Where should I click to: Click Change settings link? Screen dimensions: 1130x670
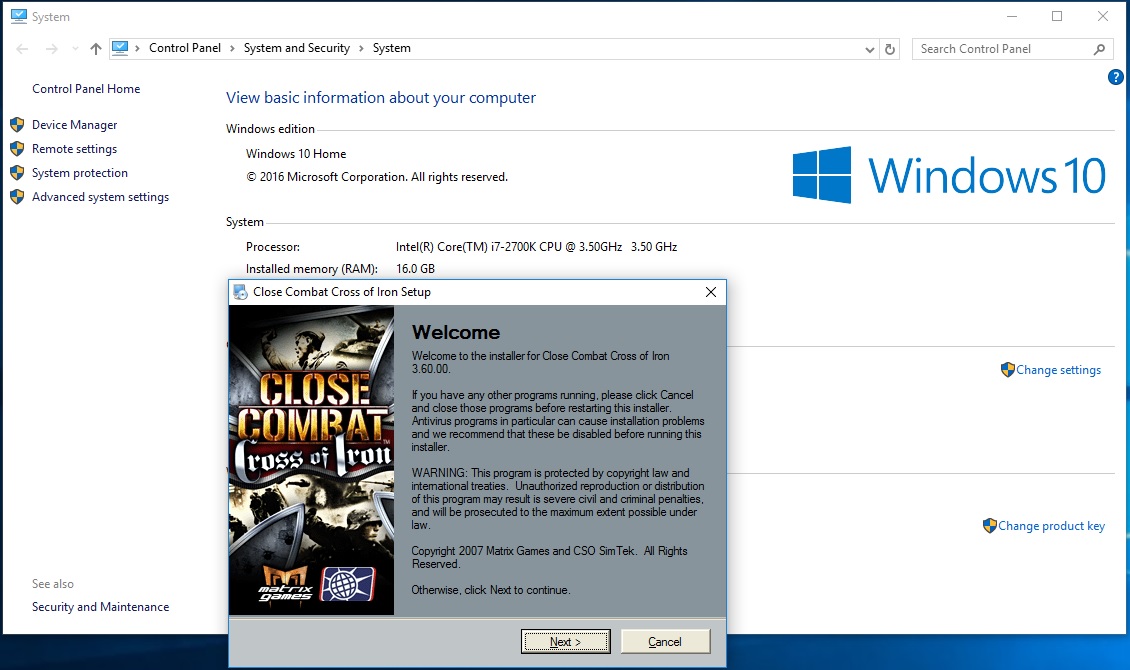click(1059, 370)
